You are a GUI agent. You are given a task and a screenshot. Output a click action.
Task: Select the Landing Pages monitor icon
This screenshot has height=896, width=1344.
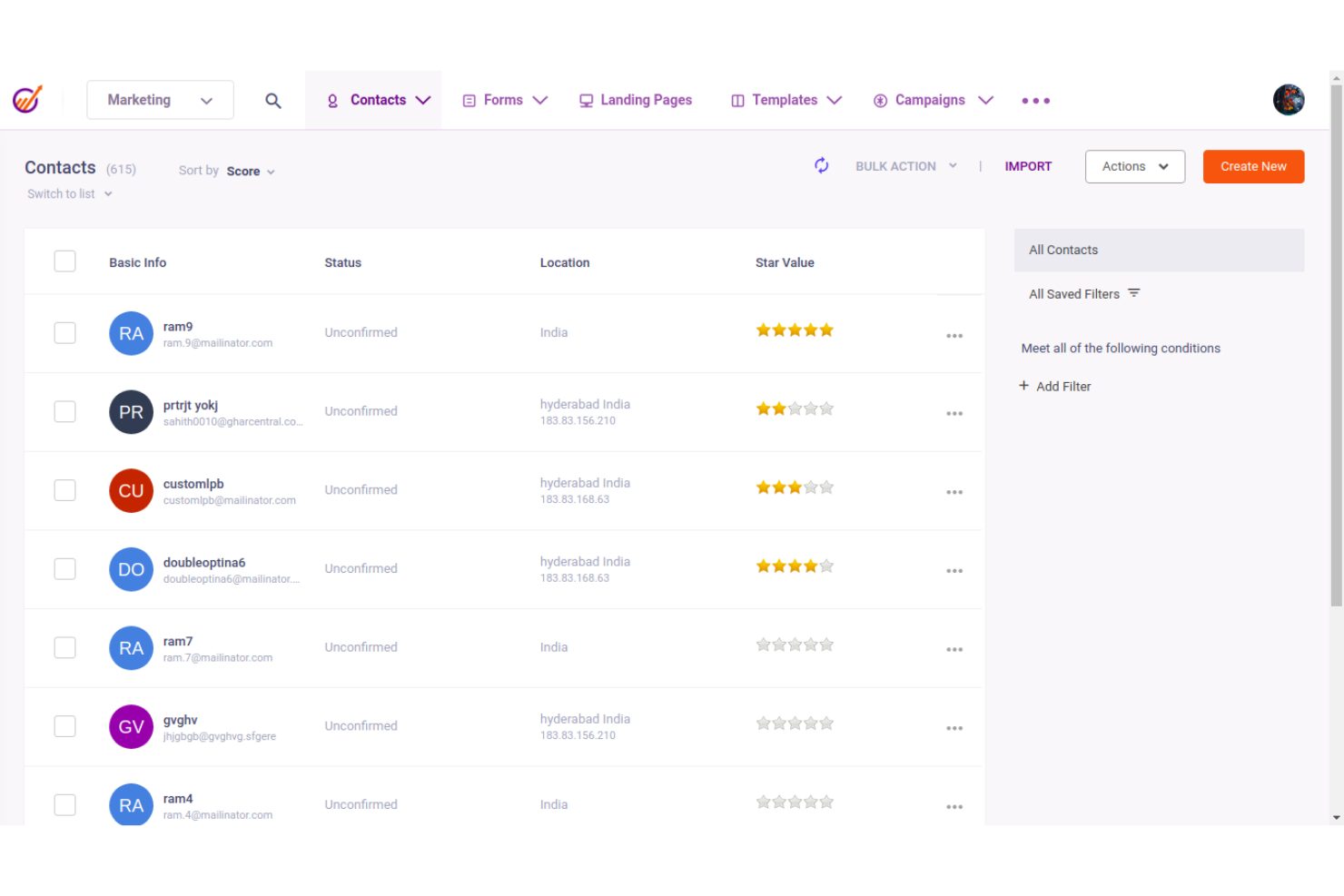[x=586, y=100]
